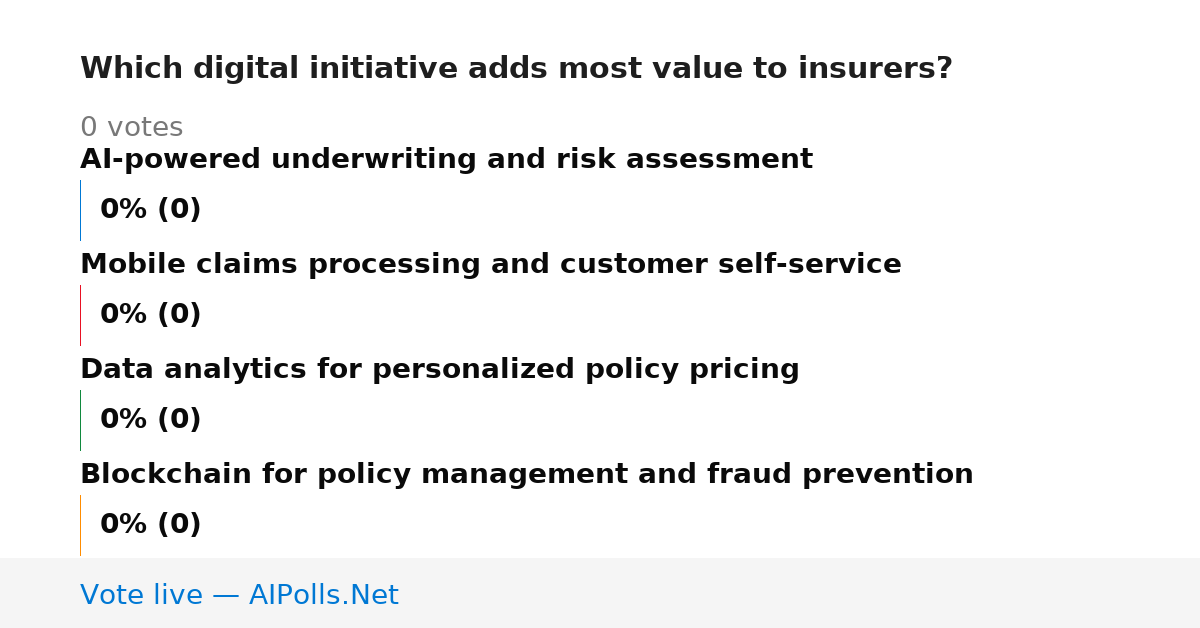Click the green bar for Data analytics
The width and height of the screenshot is (1200, 628).
80,420
